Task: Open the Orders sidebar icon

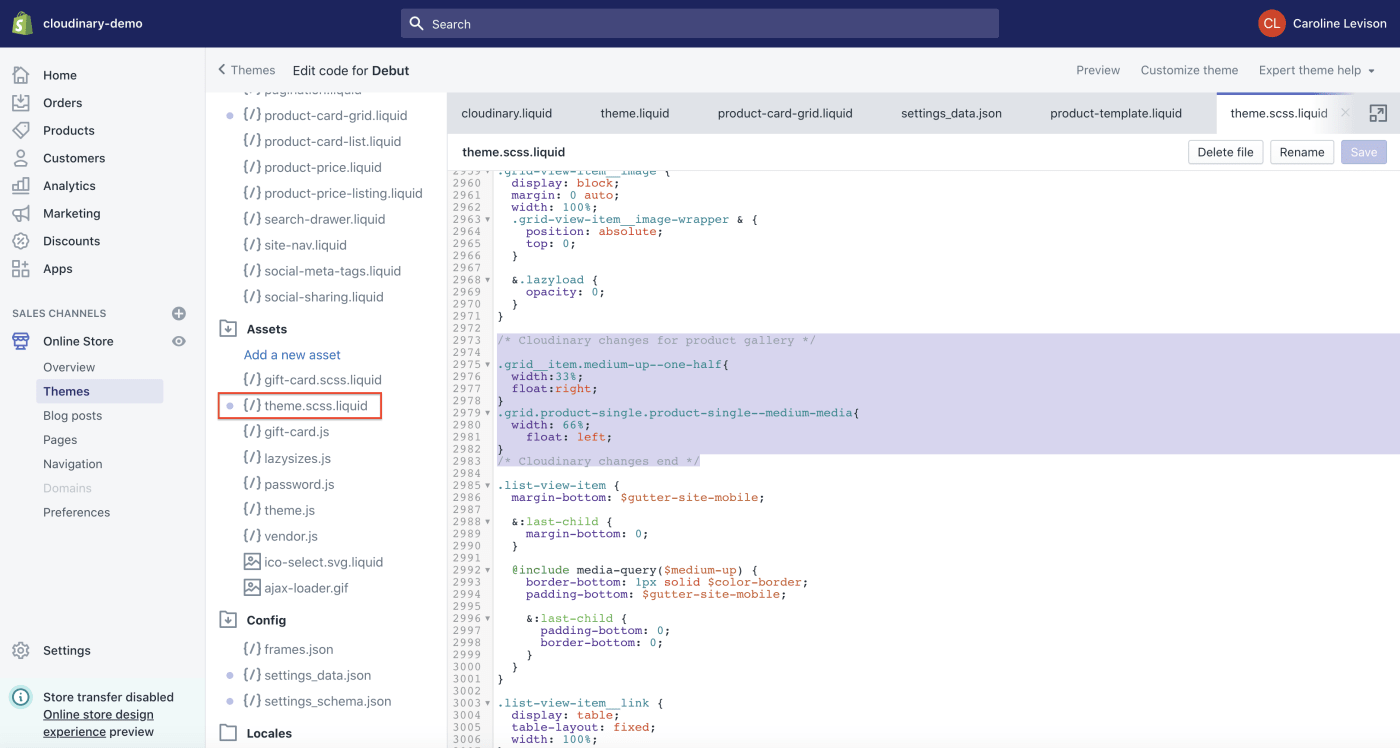Action: [20, 103]
